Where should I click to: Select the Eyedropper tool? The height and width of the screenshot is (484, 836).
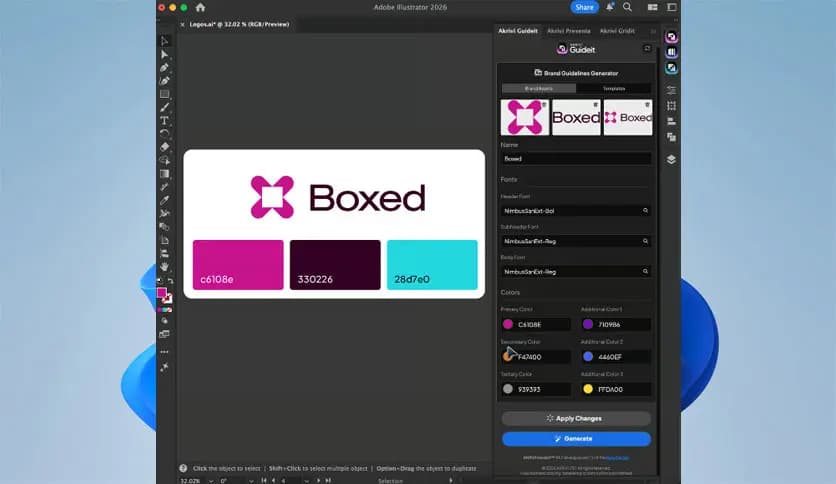(164, 200)
